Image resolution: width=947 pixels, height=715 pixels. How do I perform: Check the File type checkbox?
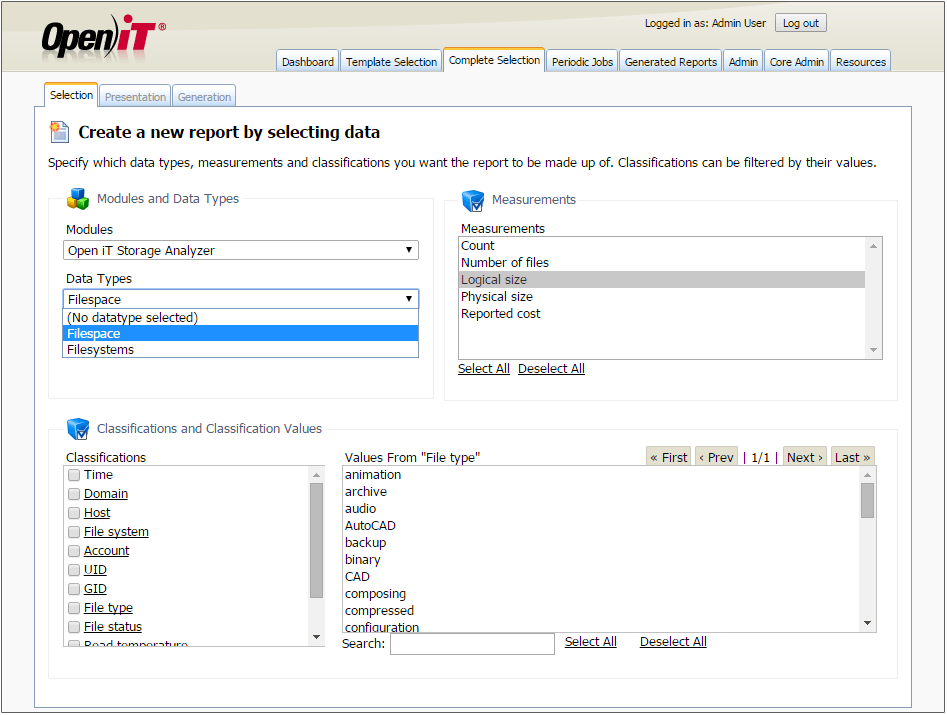click(74, 608)
